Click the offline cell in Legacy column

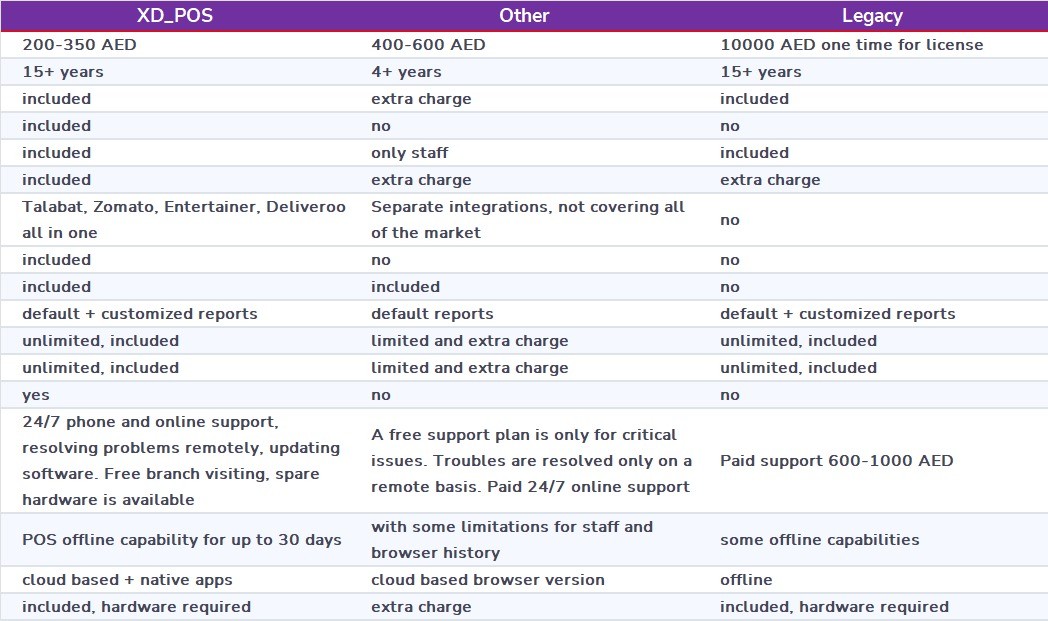(746, 580)
